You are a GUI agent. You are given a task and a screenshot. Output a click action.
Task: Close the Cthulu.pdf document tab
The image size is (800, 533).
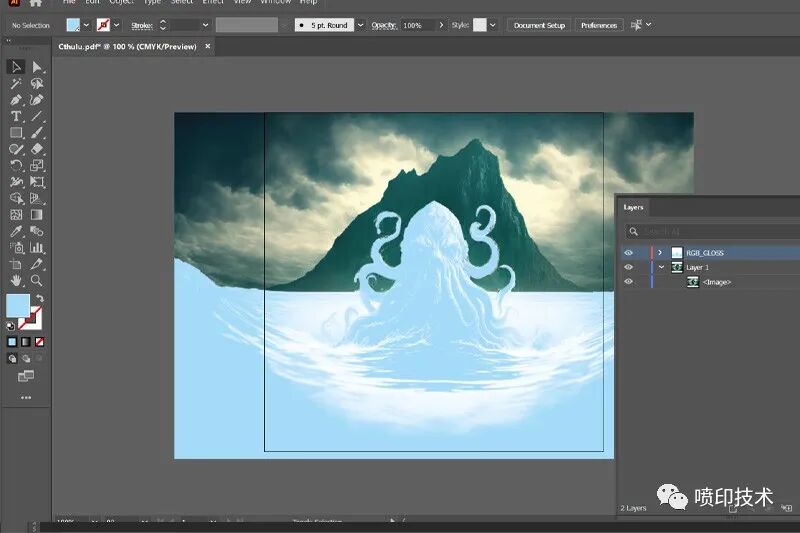pos(208,46)
